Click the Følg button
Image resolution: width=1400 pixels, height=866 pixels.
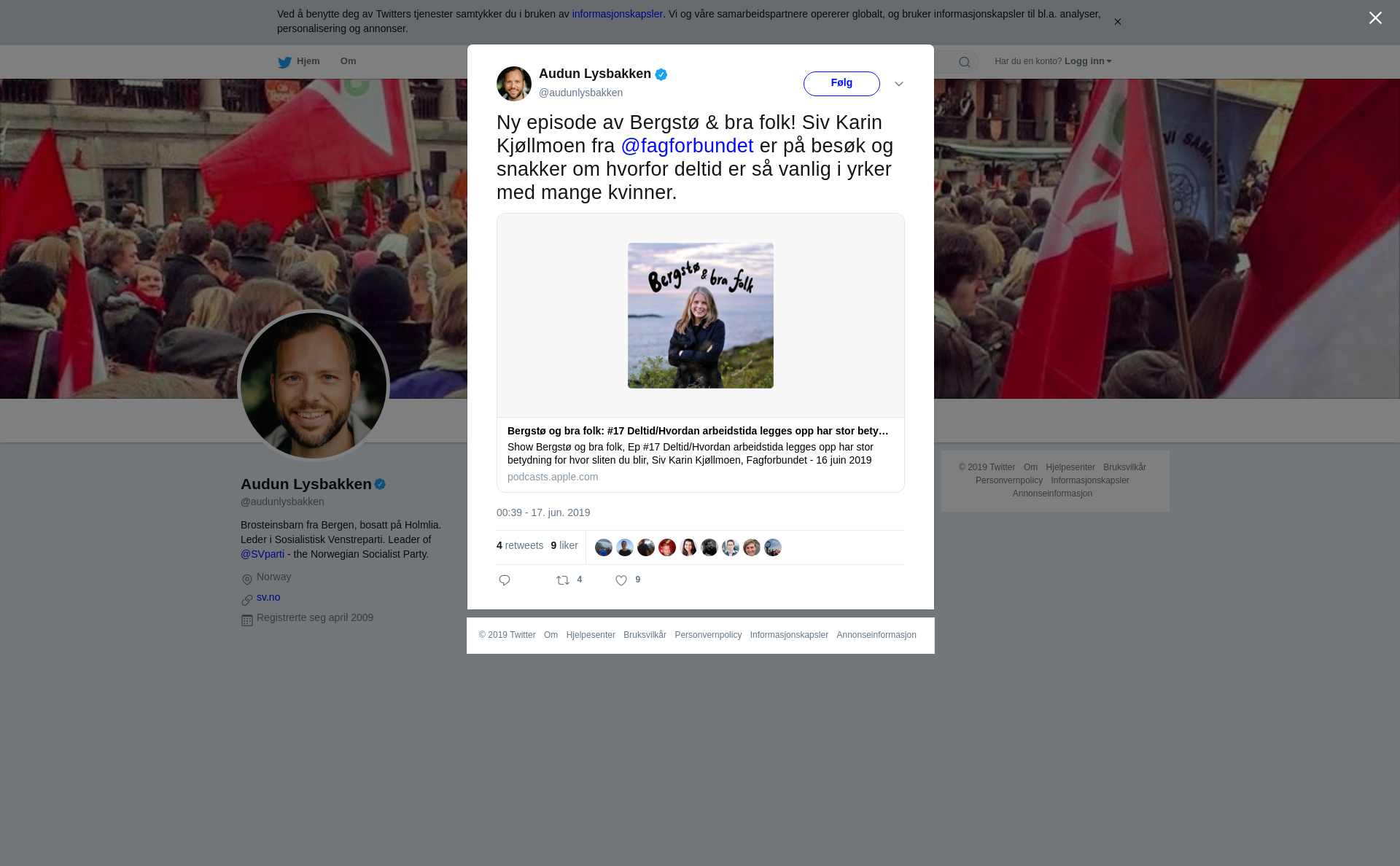click(841, 84)
